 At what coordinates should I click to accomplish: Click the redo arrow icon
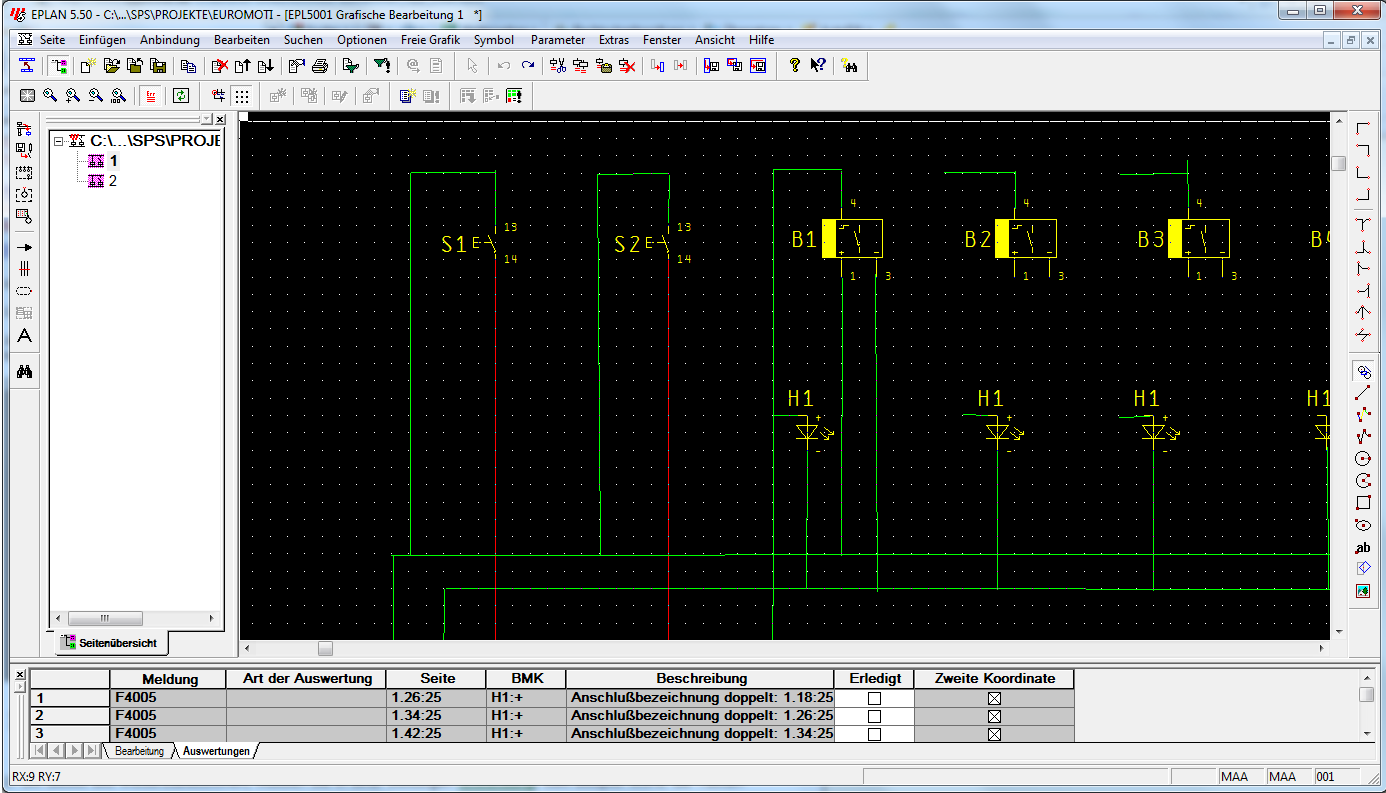(x=528, y=66)
